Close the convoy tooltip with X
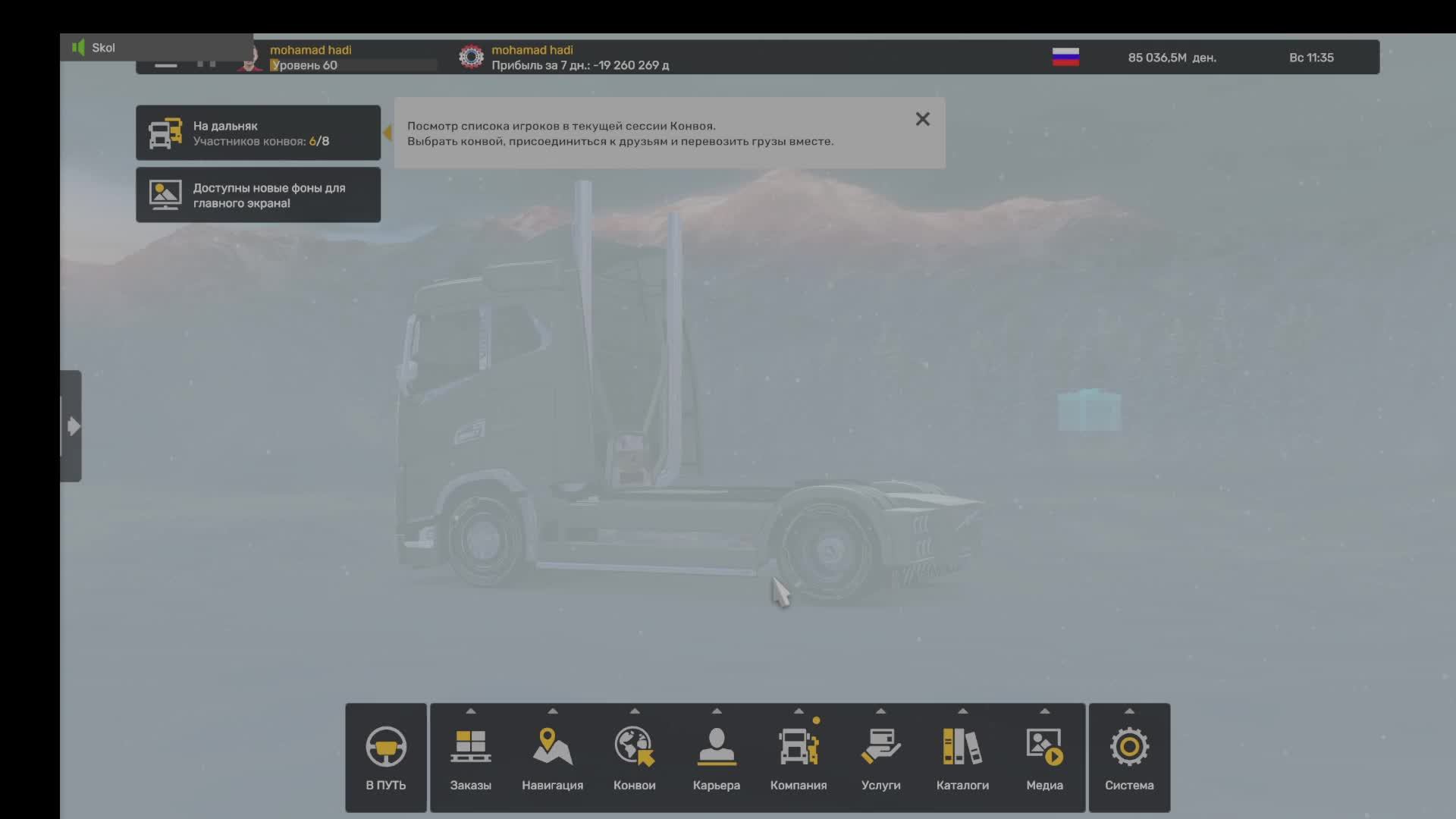 (922, 119)
